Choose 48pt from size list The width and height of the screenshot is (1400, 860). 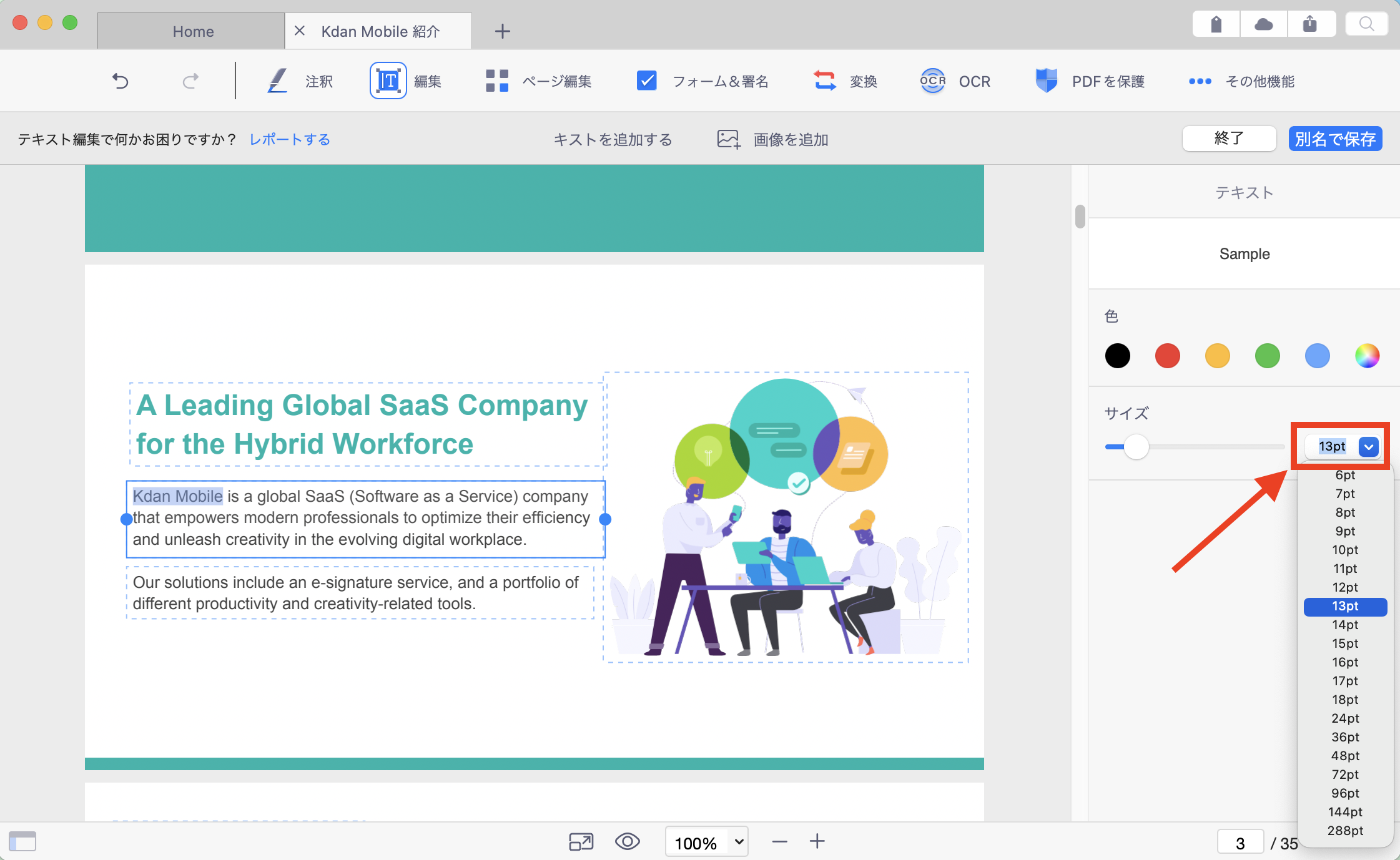click(1345, 756)
